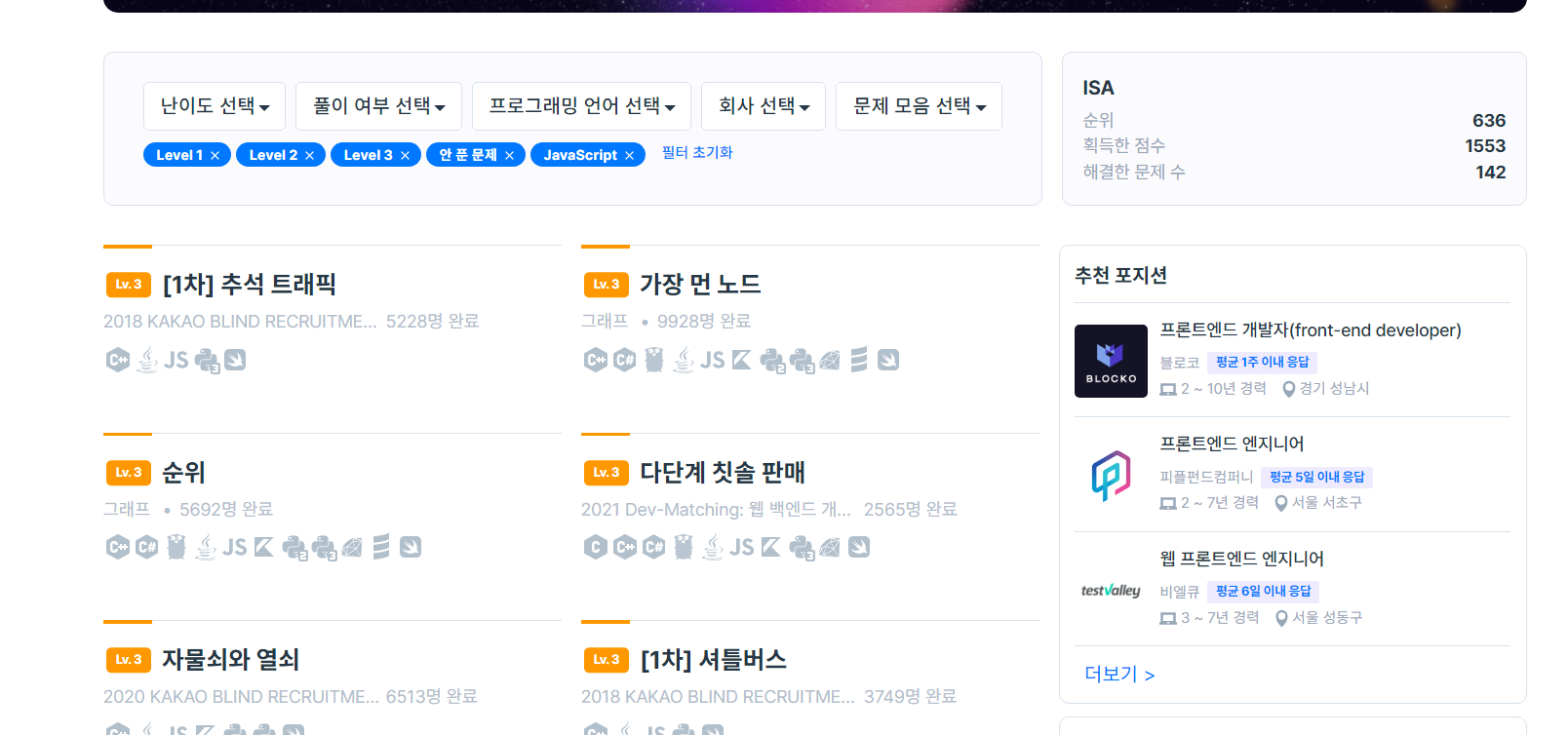Open the 다단계 칫솔 판매 problem
1568x735 pixels.
click(x=723, y=473)
